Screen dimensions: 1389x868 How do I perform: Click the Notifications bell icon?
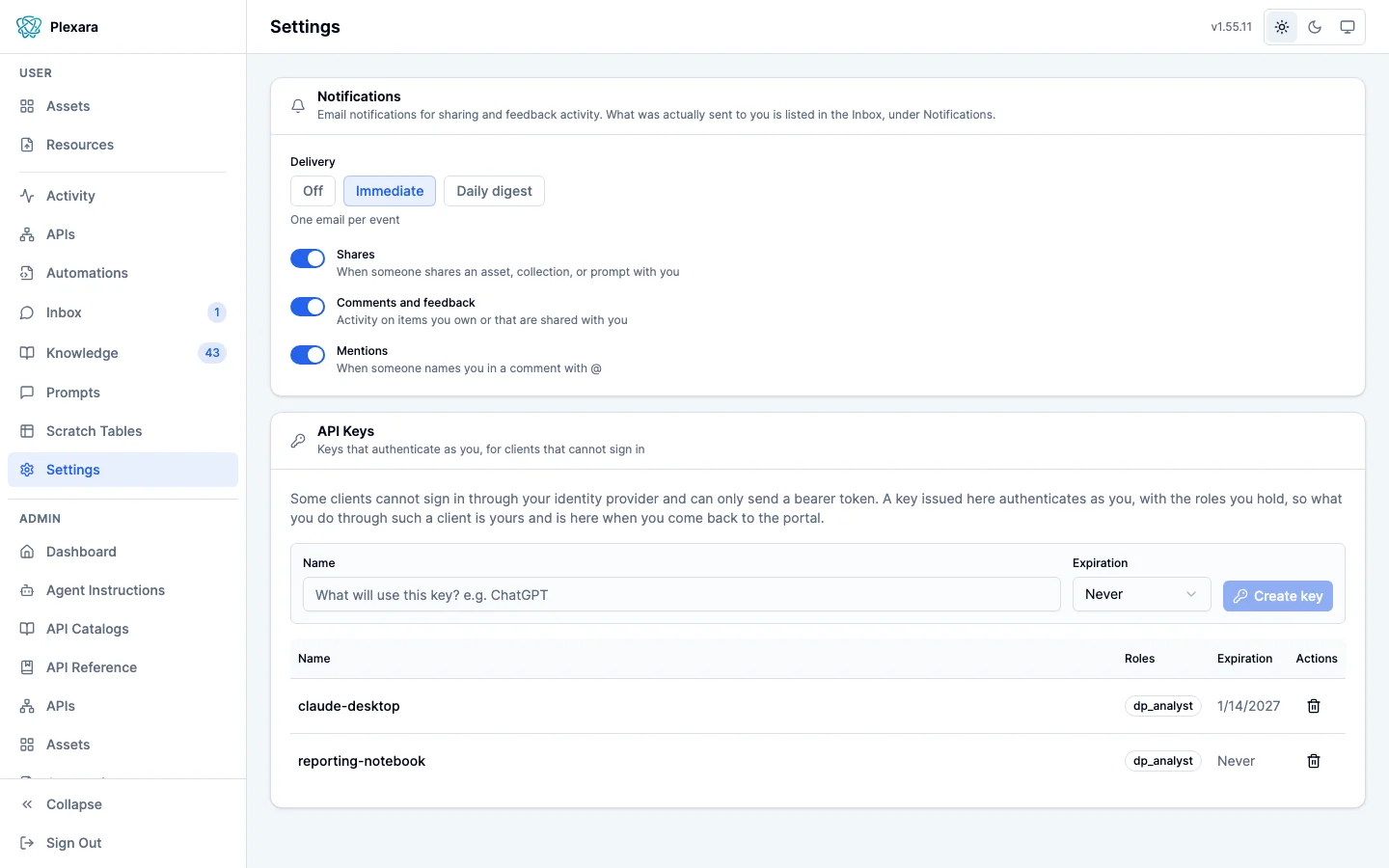tap(298, 106)
